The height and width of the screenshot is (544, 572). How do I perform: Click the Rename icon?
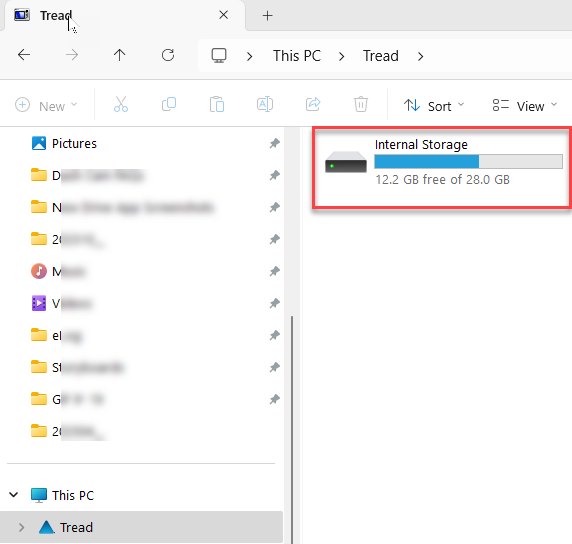click(x=265, y=104)
